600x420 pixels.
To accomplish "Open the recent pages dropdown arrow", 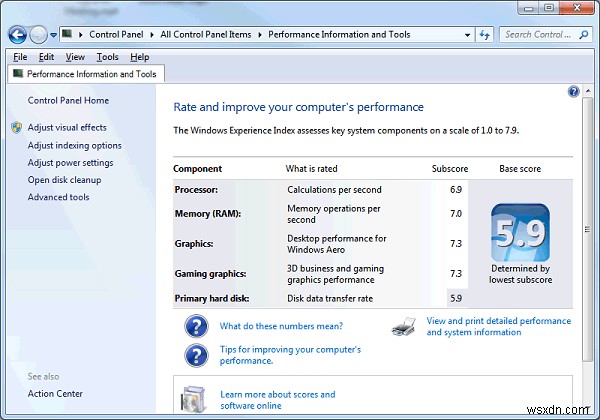I will coord(54,35).
